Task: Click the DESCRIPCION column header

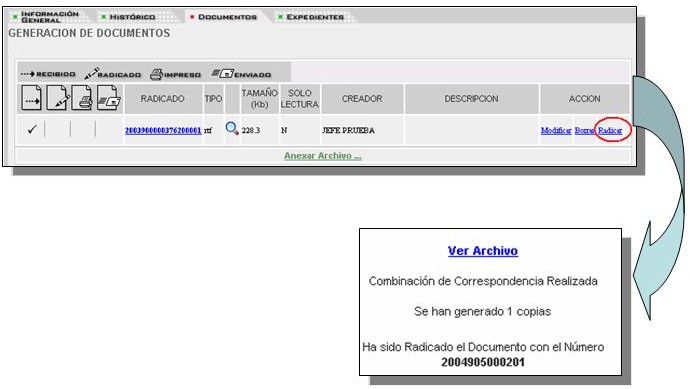Action: point(471,99)
